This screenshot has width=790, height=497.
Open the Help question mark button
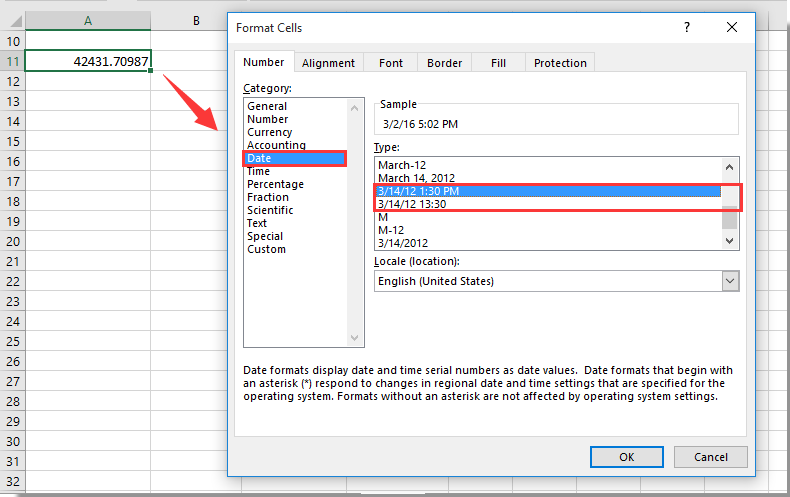click(686, 28)
